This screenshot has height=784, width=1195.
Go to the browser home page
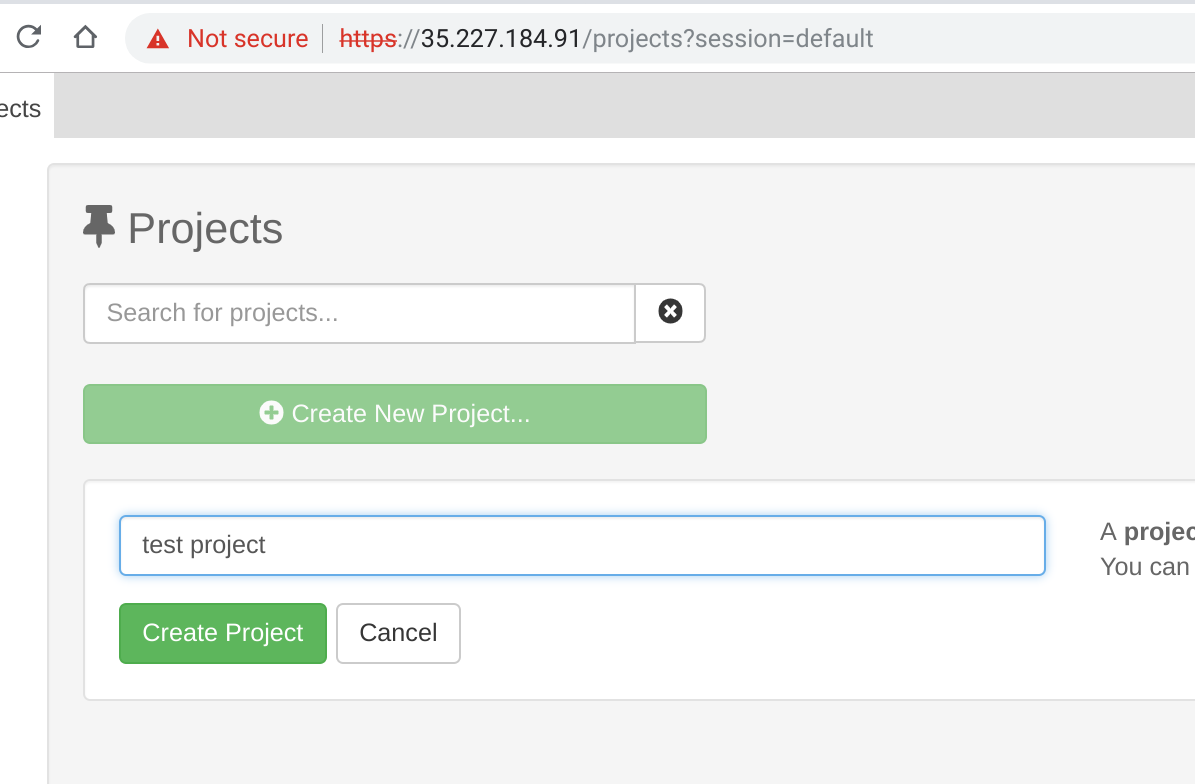pyautogui.click(x=85, y=38)
